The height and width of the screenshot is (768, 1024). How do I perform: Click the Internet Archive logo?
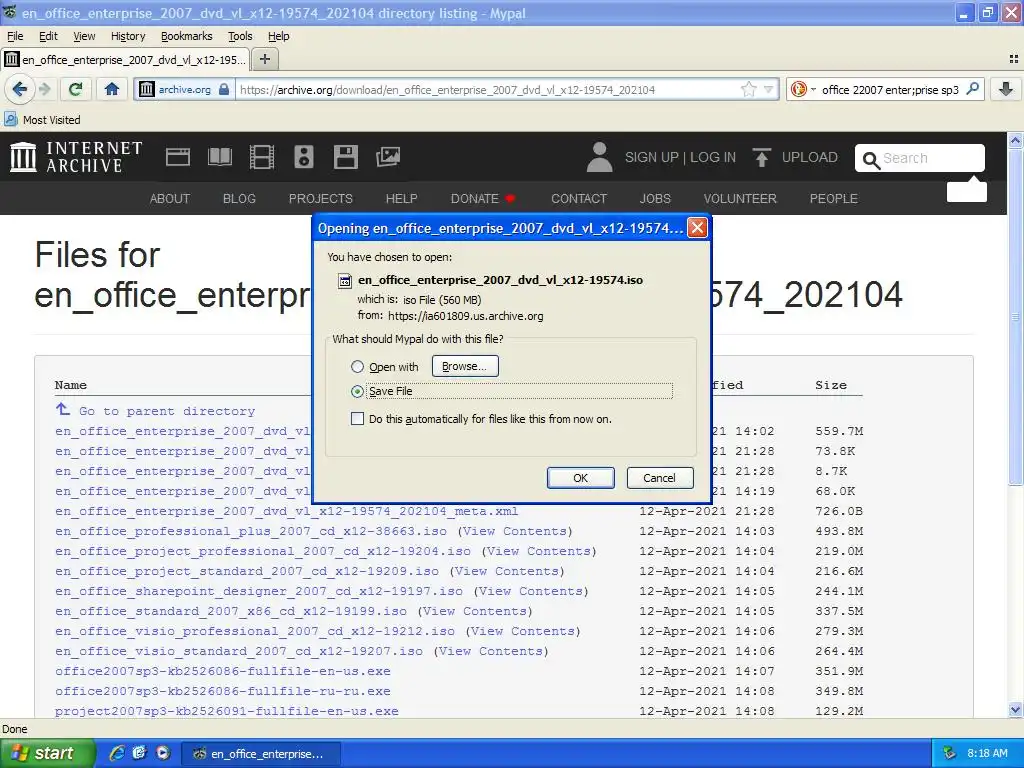click(76, 157)
